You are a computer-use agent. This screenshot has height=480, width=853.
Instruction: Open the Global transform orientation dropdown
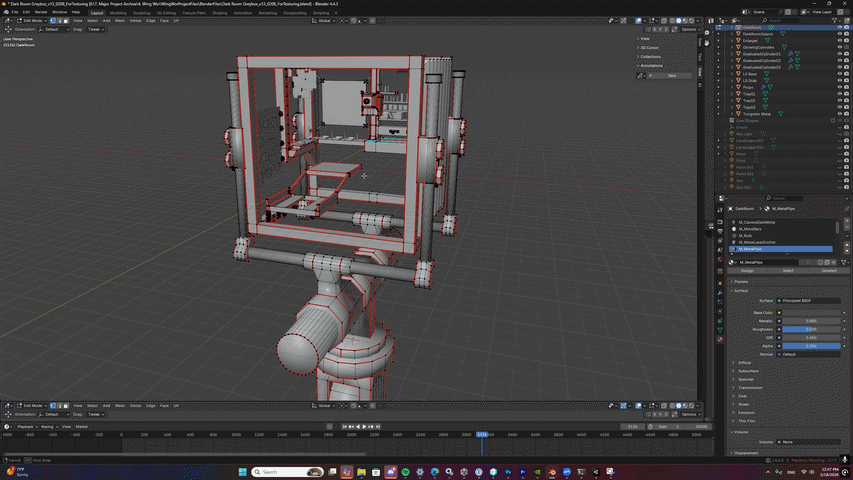click(x=324, y=21)
